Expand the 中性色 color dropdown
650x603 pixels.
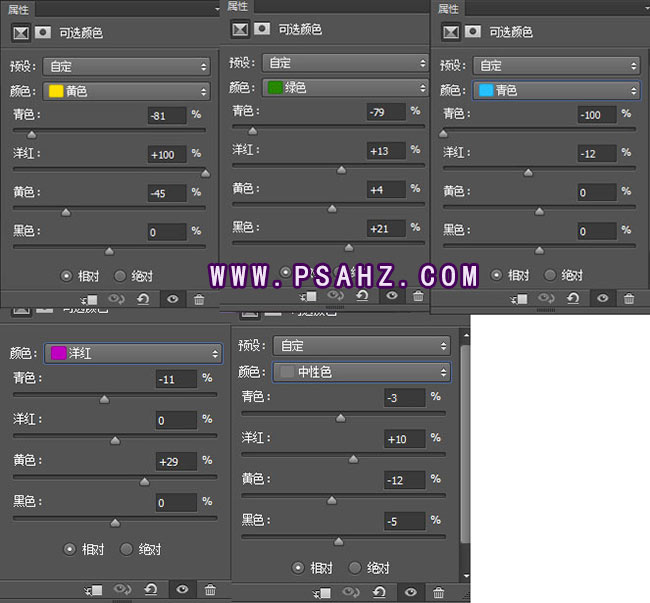[360, 372]
